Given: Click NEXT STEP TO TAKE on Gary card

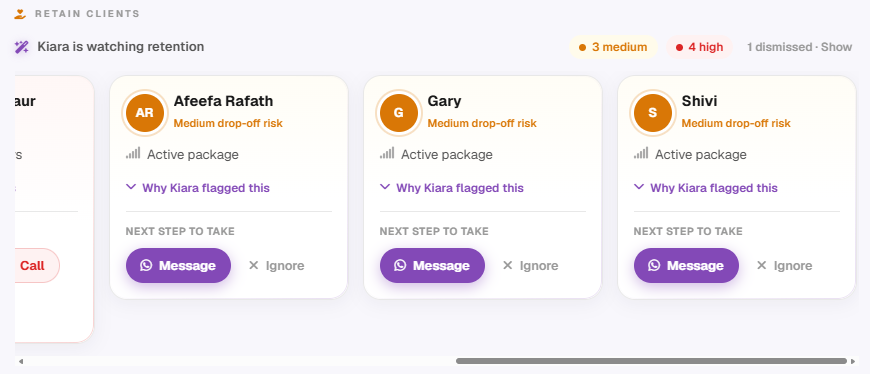Looking at the screenshot, I should coord(434,231).
